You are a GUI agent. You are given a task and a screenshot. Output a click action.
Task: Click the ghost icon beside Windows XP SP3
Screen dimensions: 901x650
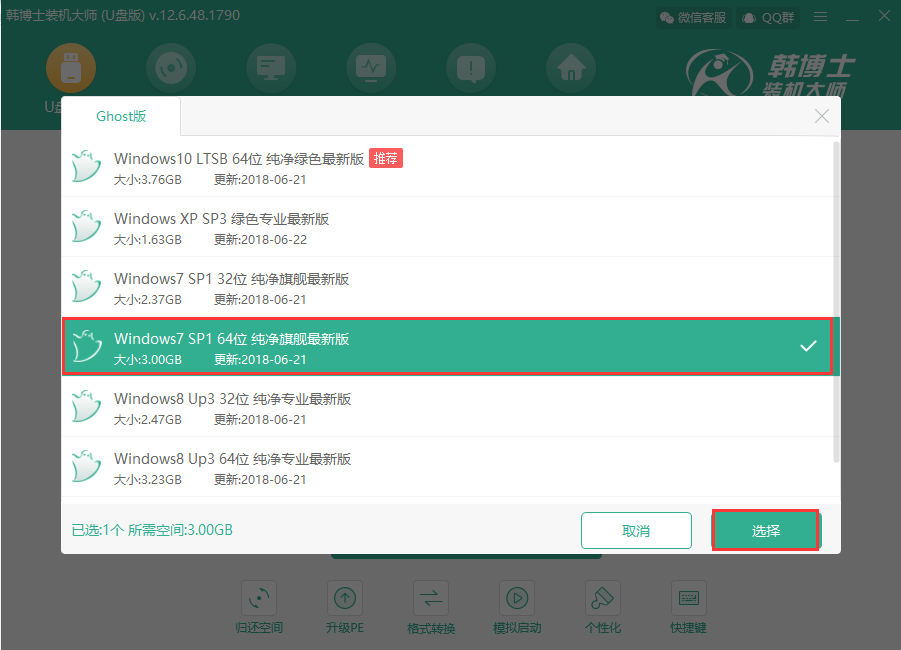[88, 227]
